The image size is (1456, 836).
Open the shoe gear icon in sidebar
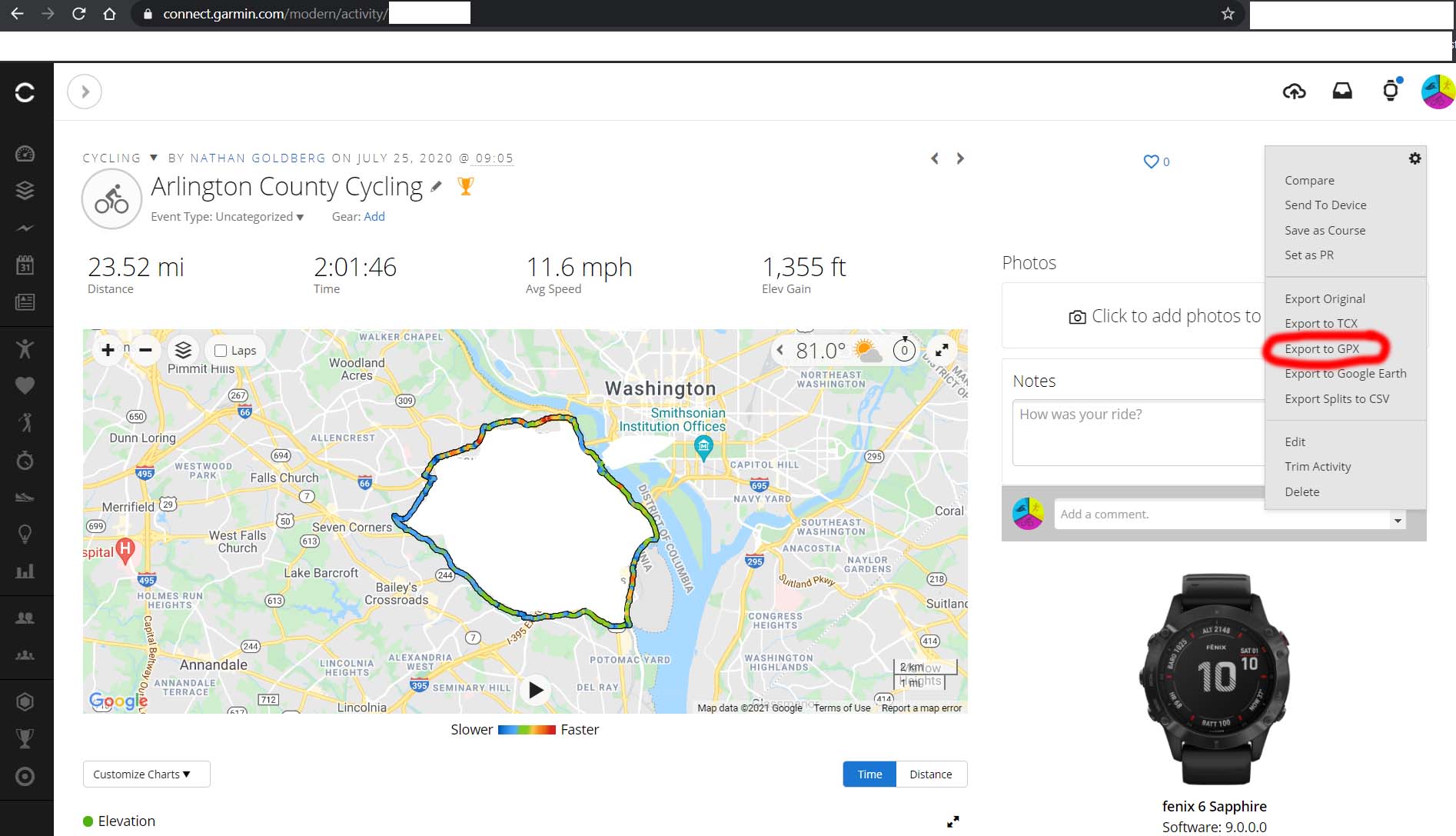(x=25, y=498)
